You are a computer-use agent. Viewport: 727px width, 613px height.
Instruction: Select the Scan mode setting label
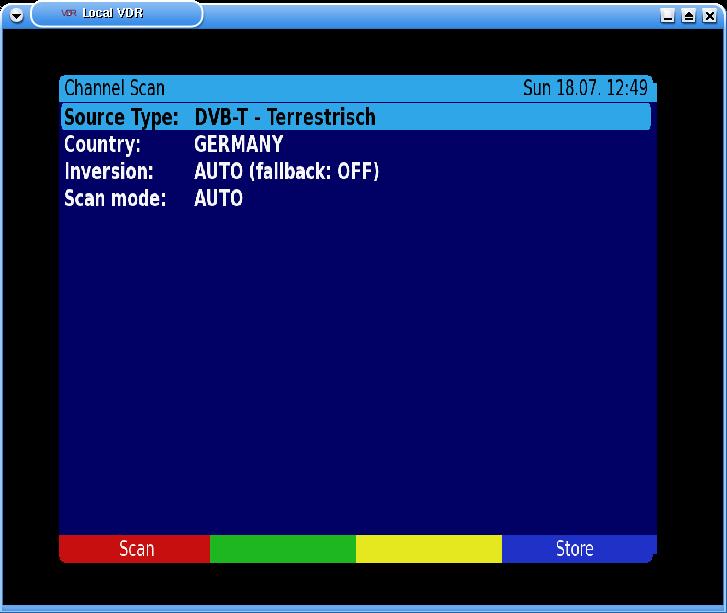(x=114, y=199)
